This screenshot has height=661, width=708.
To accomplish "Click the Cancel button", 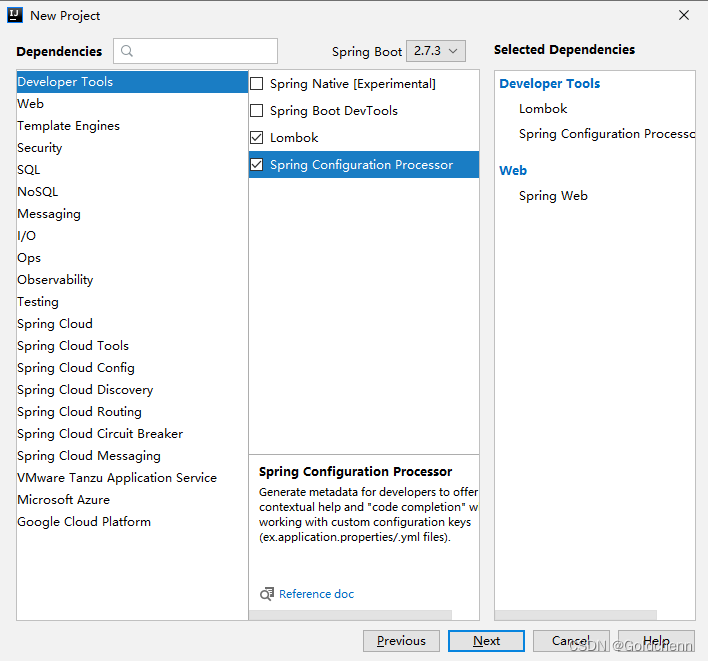I will pyautogui.click(x=571, y=641).
